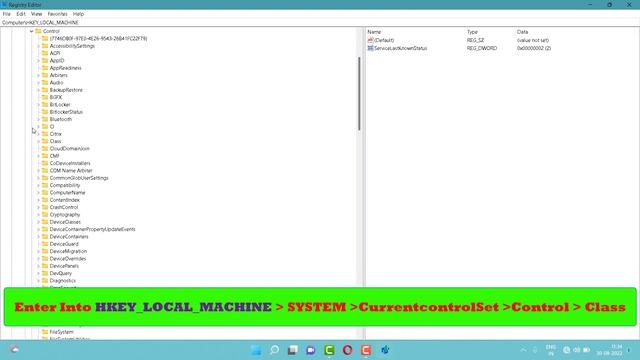The width and height of the screenshot is (640, 360).
Task: Click the BitlockerStatus folder icon
Action: tap(45, 112)
